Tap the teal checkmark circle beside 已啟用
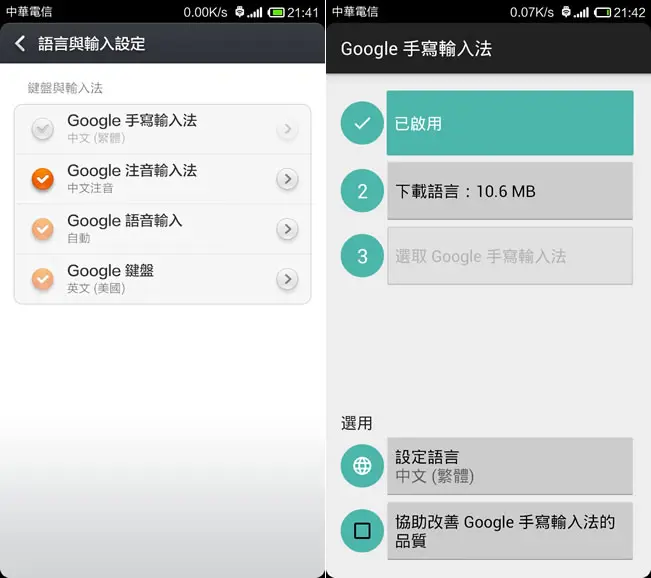This screenshot has height=578, width=651. pyautogui.click(x=362, y=123)
